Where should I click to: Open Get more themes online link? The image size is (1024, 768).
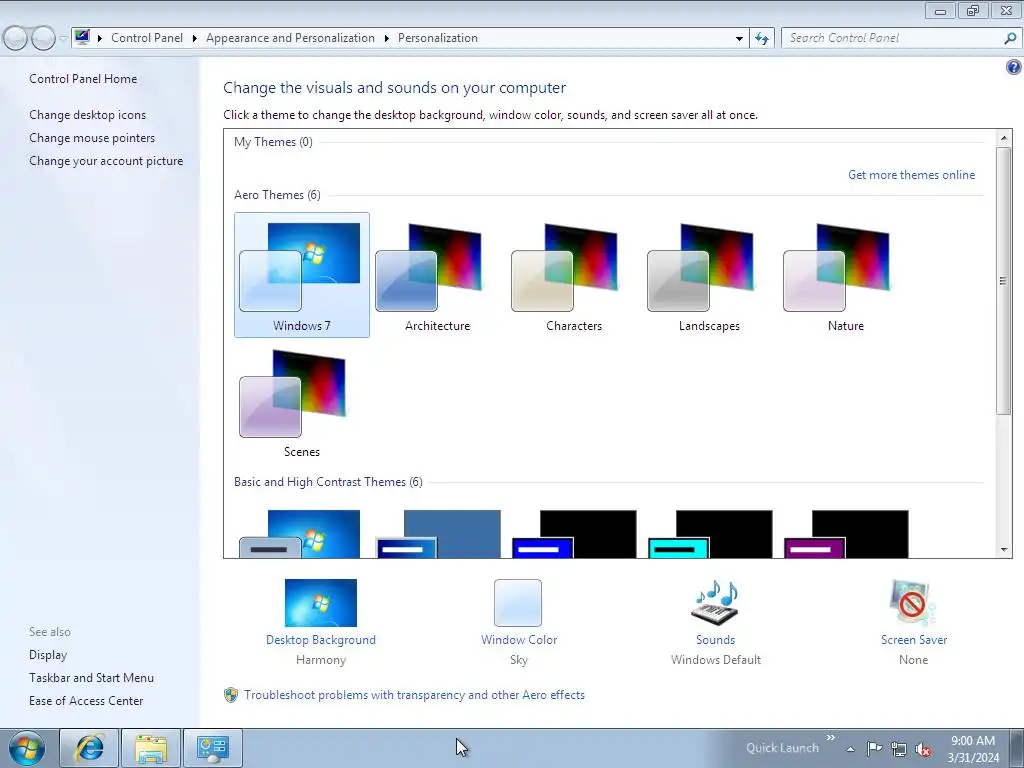click(x=911, y=175)
